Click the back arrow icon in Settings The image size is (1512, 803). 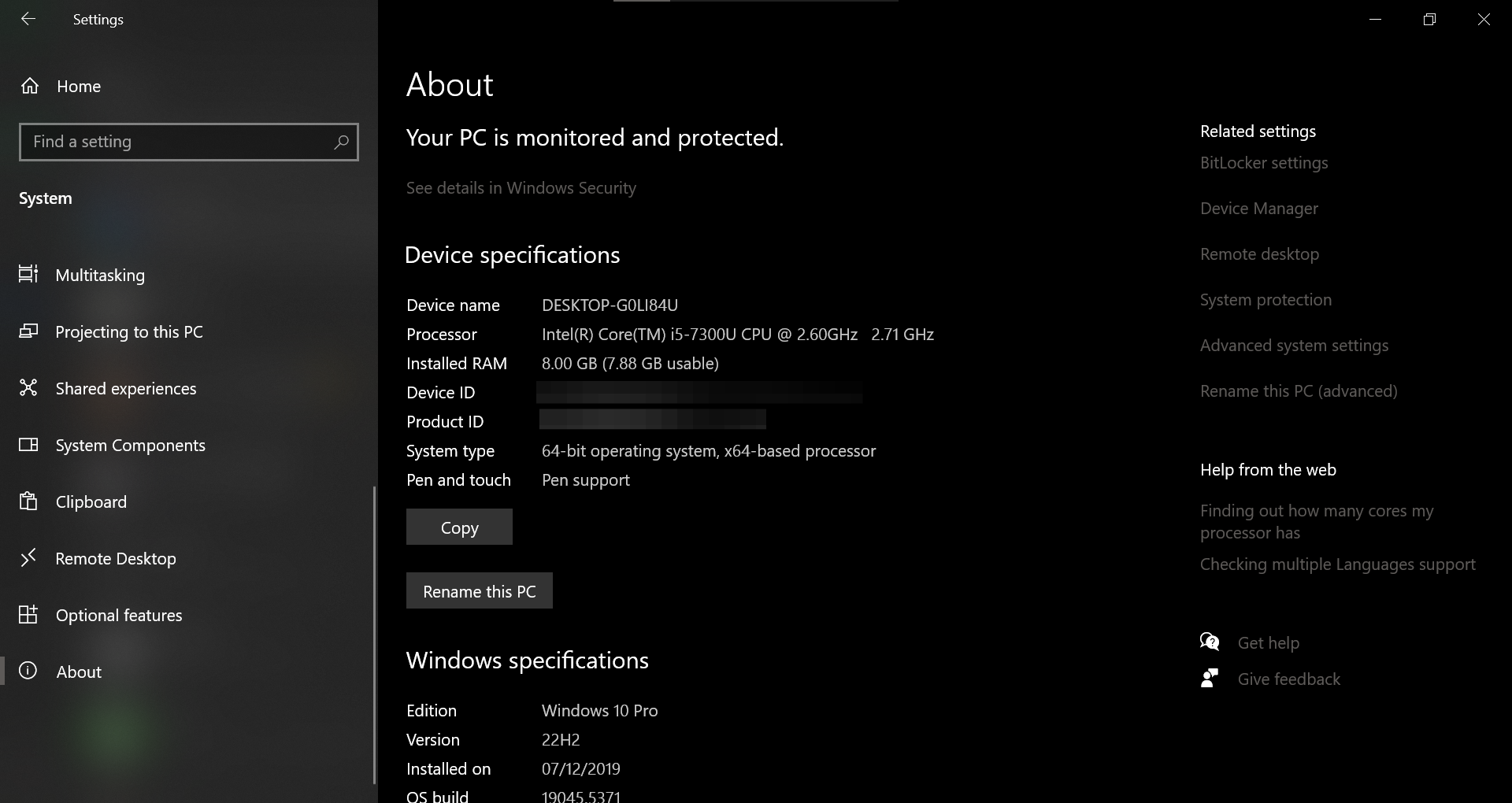[28, 19]
